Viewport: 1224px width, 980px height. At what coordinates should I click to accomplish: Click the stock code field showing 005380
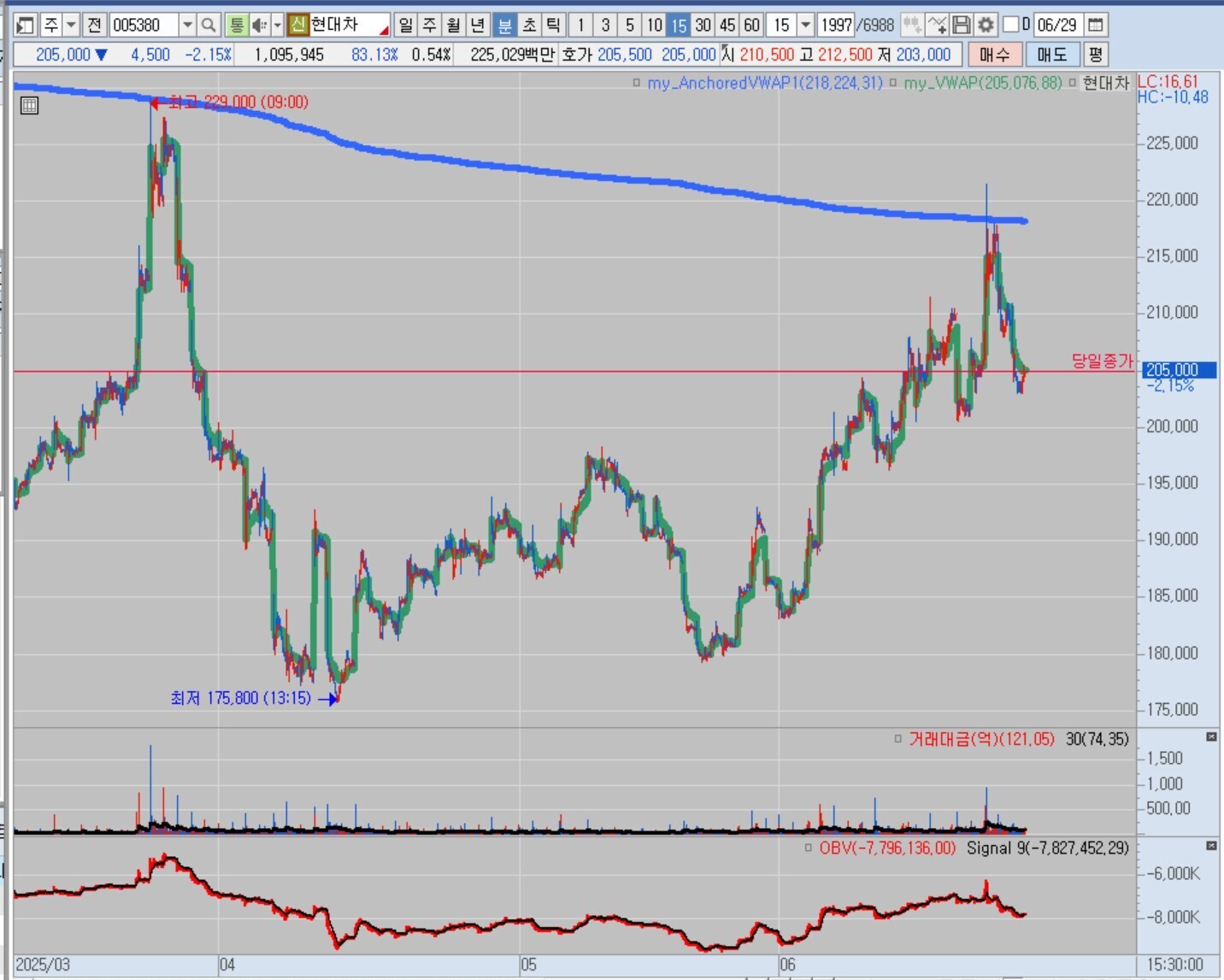point(144,25)
